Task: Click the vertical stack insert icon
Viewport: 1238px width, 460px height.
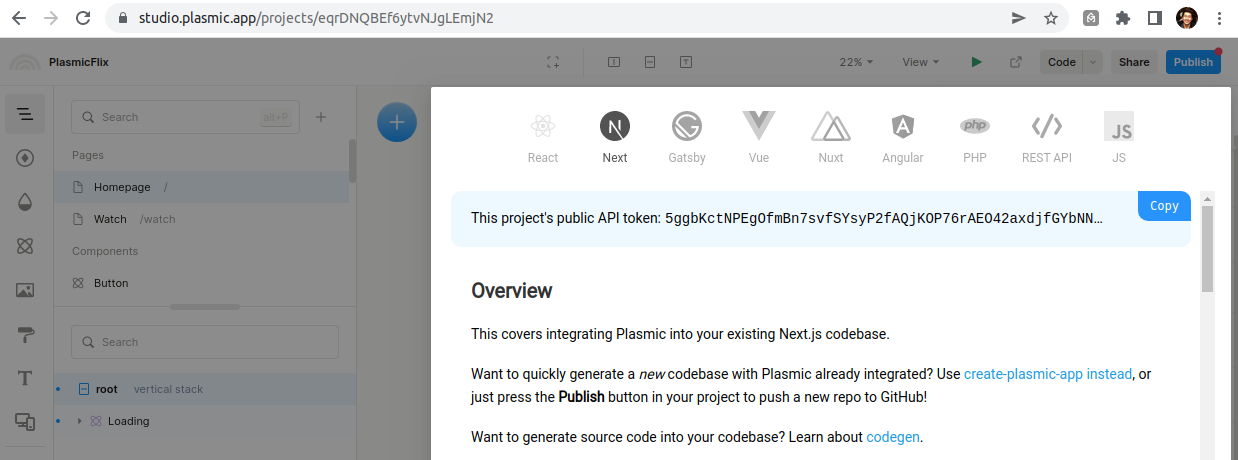Action: click(650, 62)
